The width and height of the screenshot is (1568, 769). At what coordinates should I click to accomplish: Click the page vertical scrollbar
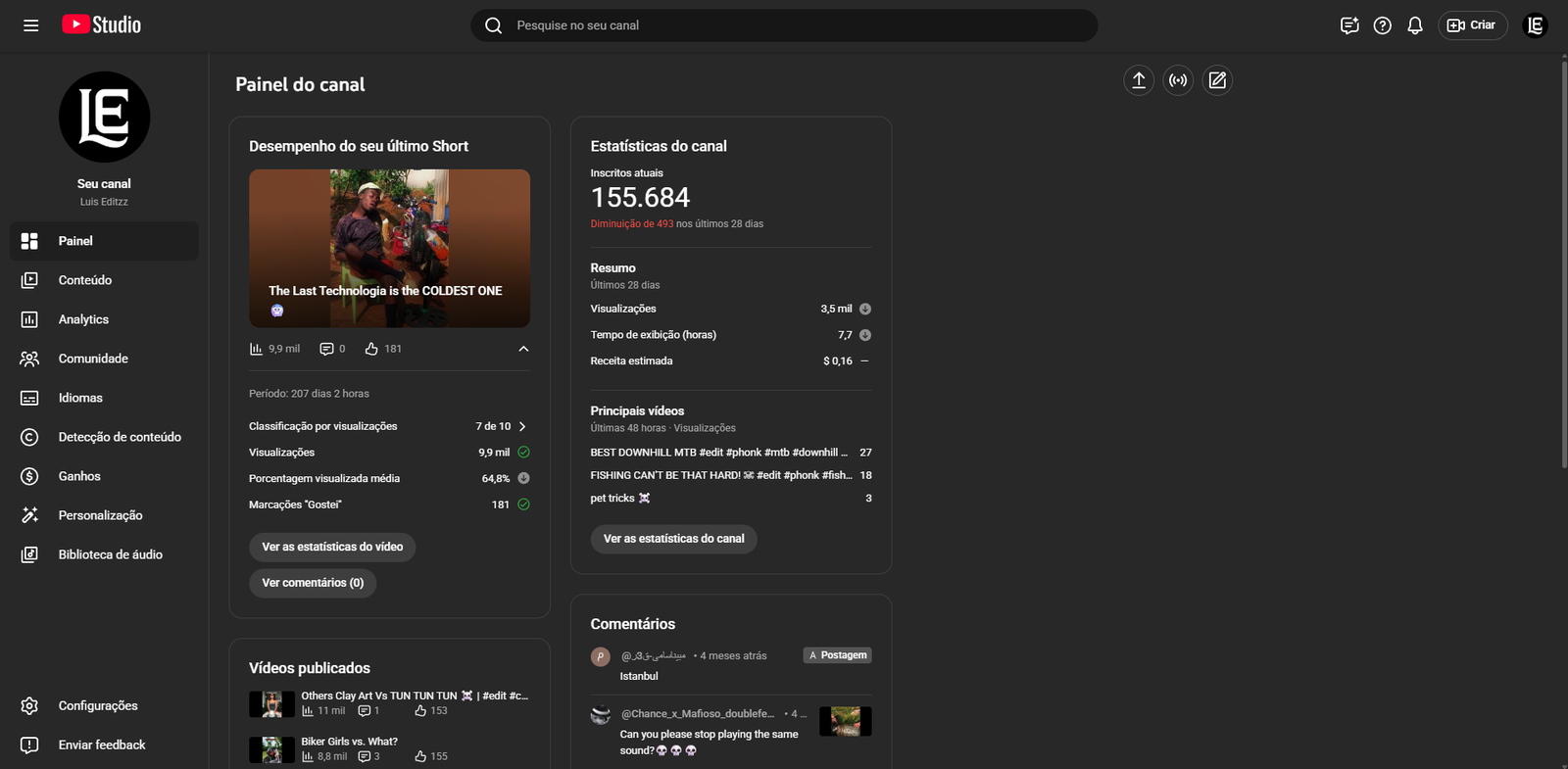coord(1563,264)
